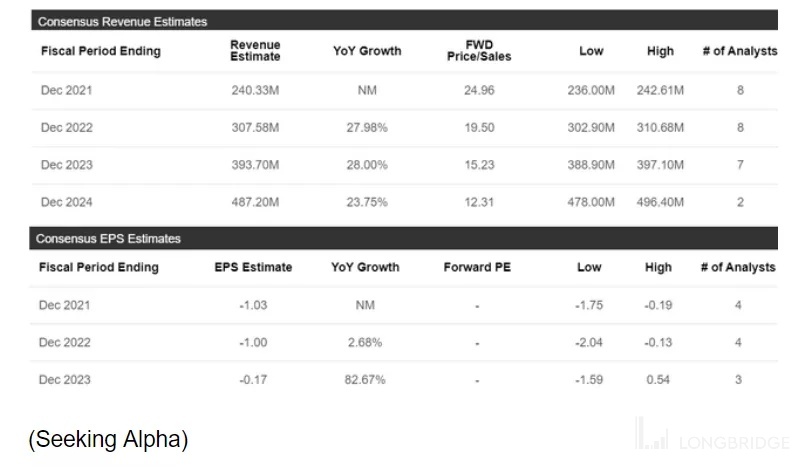
Task: Click the 28.00% YoY growth value
Action: tap(365, 165)
